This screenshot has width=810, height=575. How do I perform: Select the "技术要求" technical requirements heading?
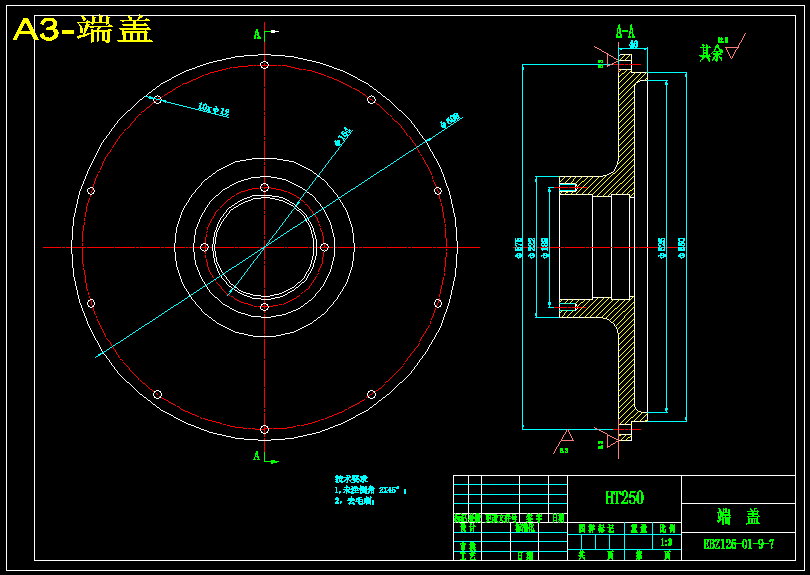pyautogui.click(x=351, y=479)
